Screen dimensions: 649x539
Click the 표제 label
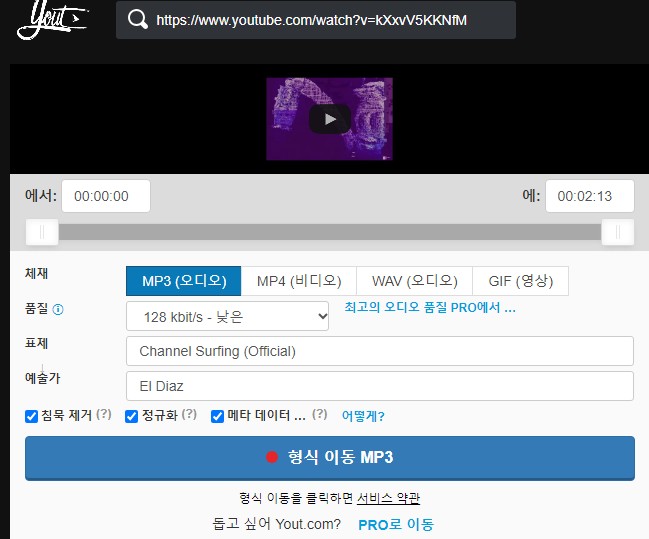36,343
